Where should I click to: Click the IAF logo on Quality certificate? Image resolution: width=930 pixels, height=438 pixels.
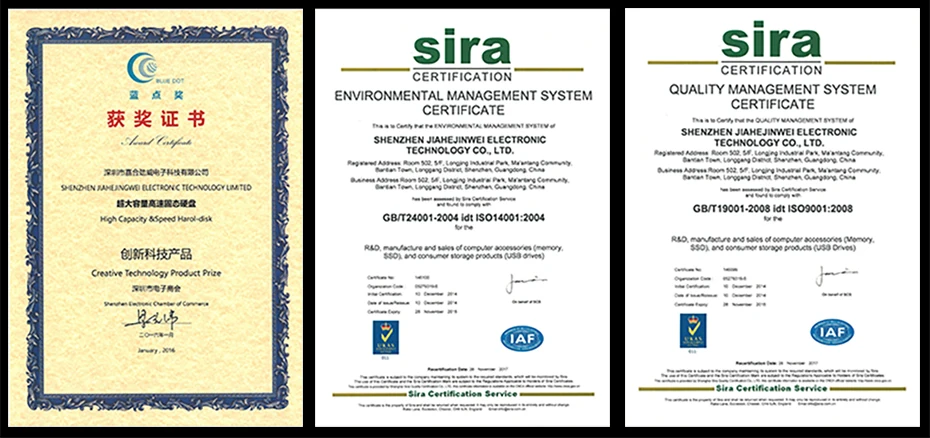[x=832, y=332]
